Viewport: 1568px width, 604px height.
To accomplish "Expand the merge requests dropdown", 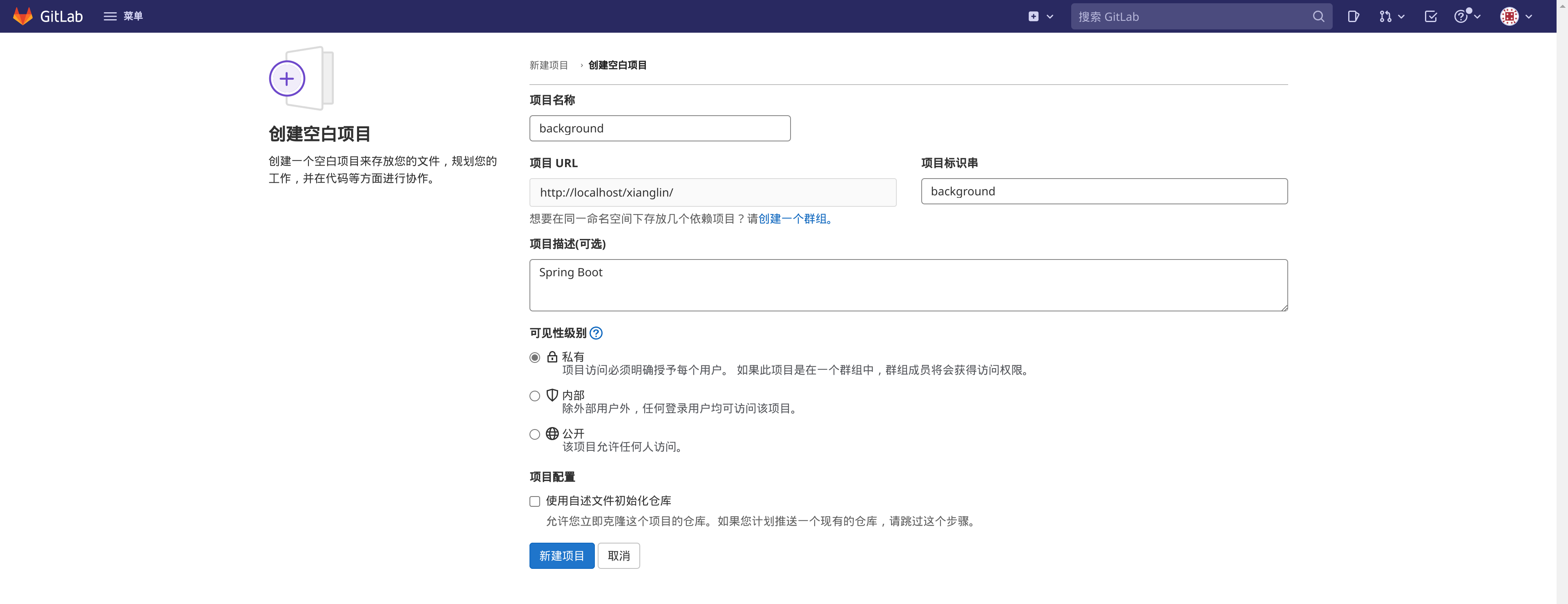I will pos(1392,16).
